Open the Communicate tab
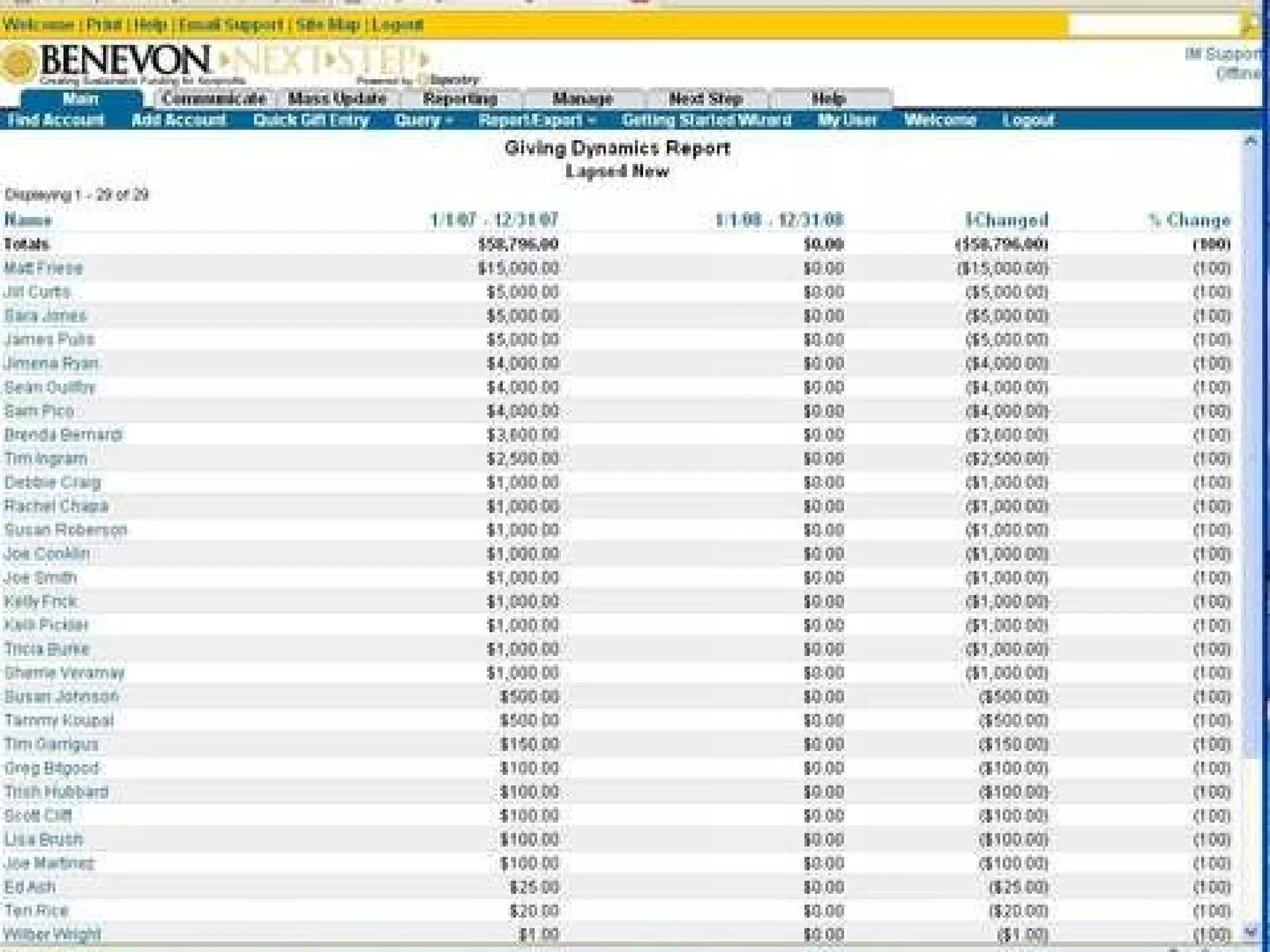1270x952 pixels. (x=213, y=99)
